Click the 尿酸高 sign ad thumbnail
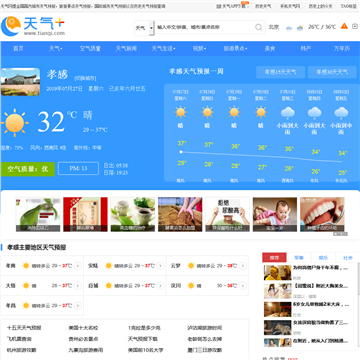Screen dimensions: 360x360 [227, 214]
